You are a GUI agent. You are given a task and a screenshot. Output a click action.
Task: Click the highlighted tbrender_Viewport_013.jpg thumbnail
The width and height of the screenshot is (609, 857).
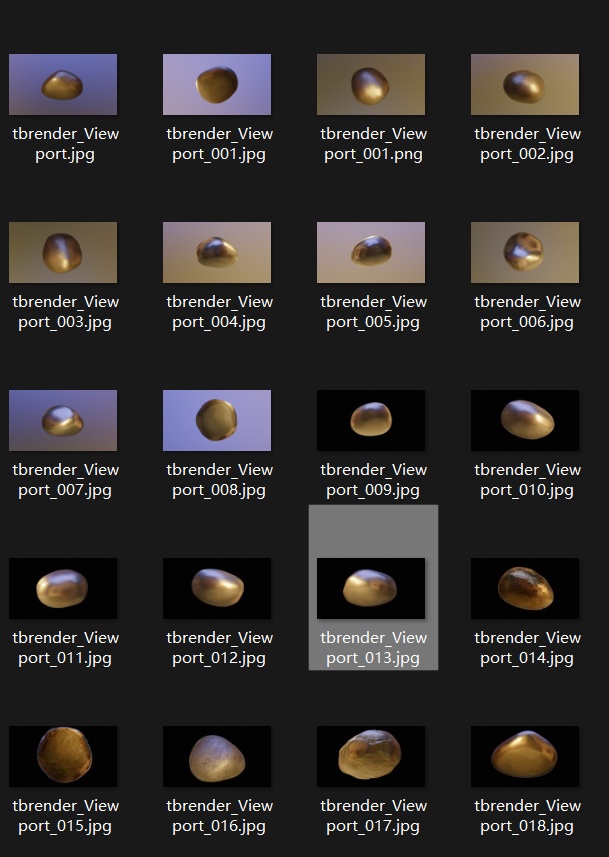click(x=371, y=589)
